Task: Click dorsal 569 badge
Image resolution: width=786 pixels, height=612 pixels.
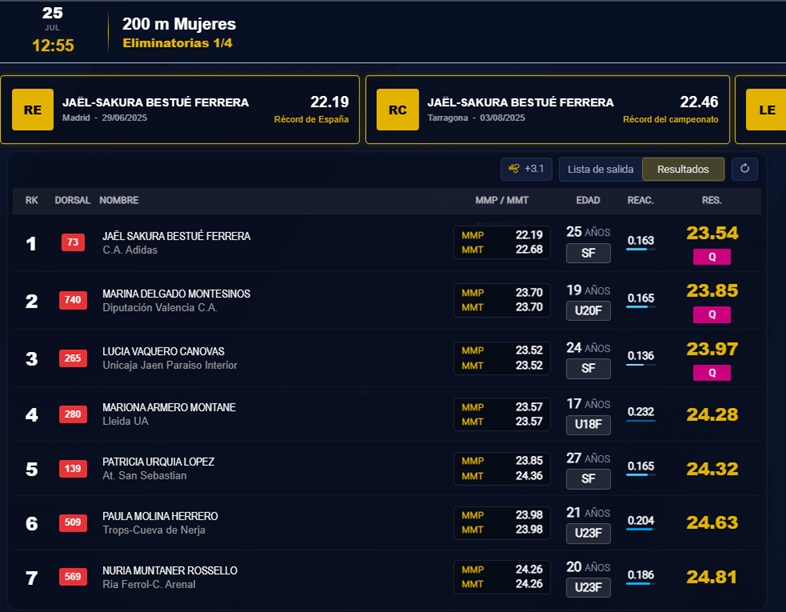Action: click(x=73, y=576)
